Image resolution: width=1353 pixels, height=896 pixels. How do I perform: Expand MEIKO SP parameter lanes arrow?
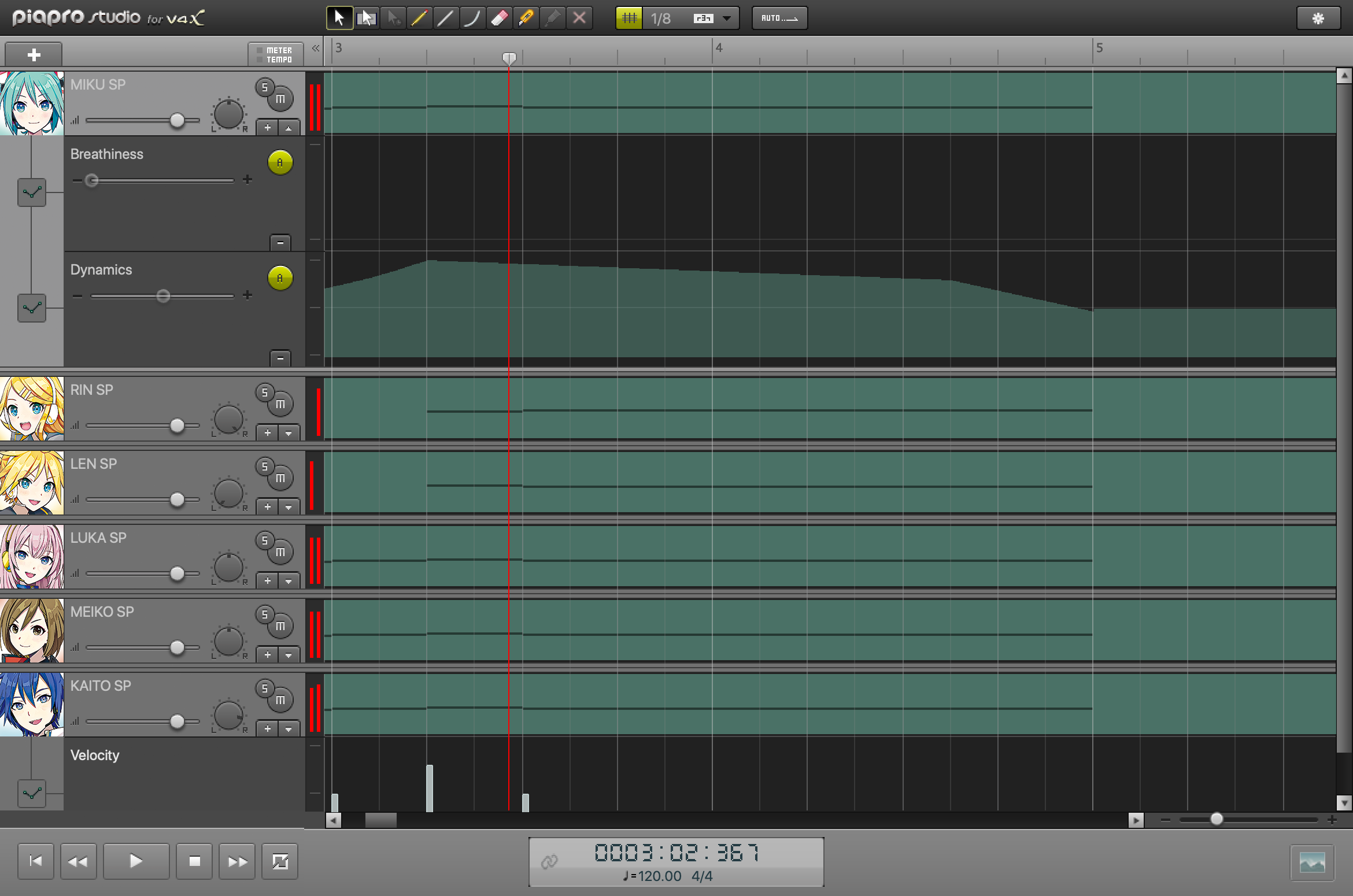tap(289, 656)
